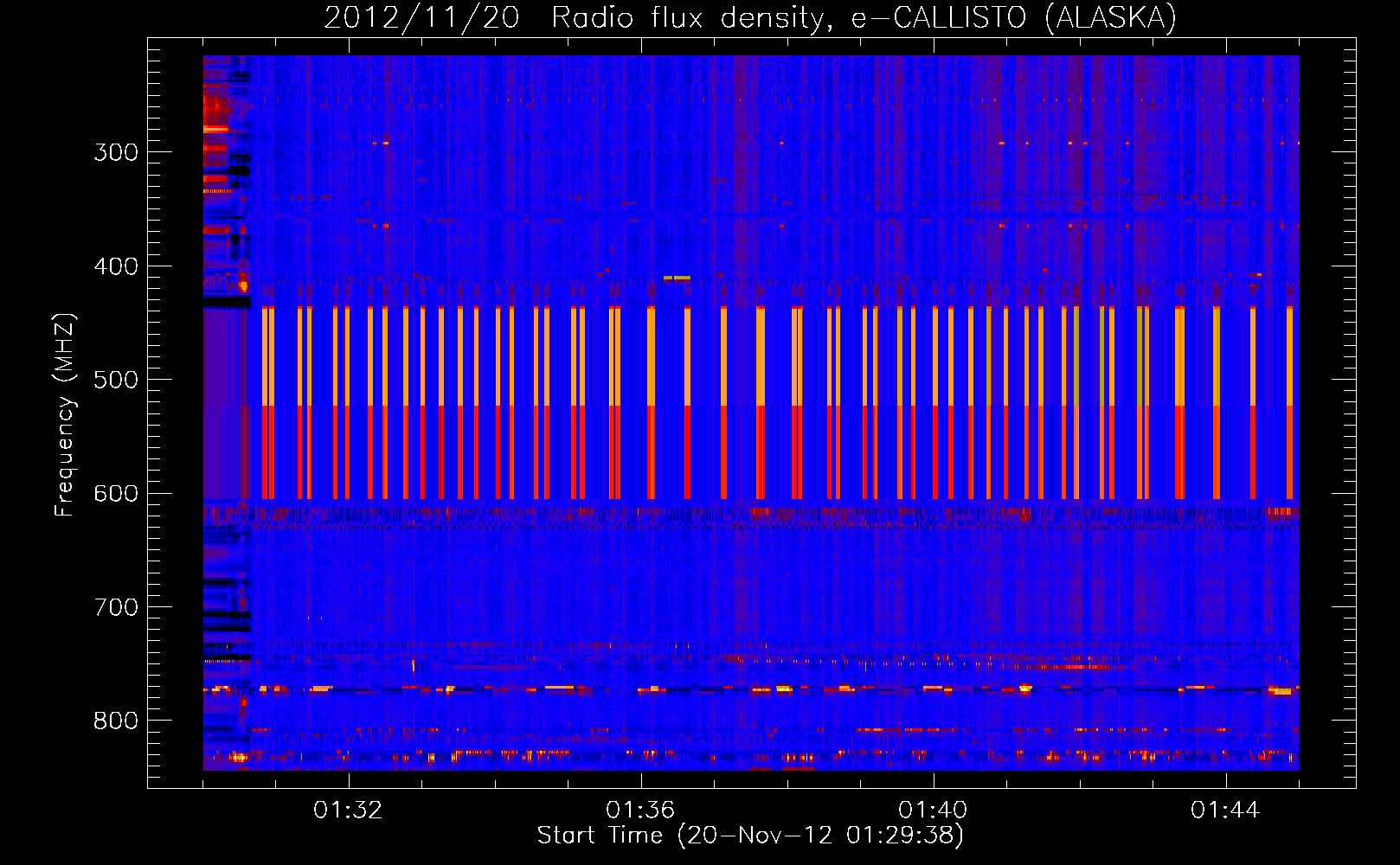Click the 700 frequency tick label
This screenshot has height=865, width=1400.
tap(116, 607)
